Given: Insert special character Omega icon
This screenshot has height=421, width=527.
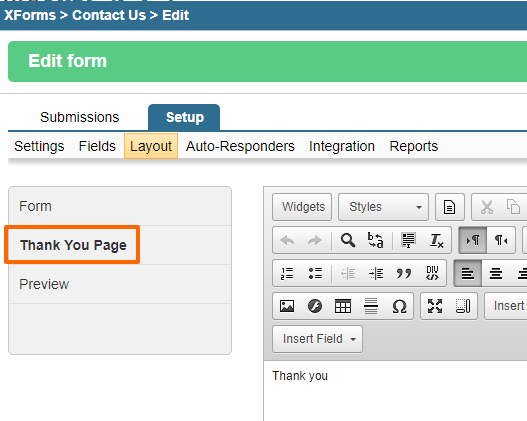Looking at the screenshot, I should [399, 306].
